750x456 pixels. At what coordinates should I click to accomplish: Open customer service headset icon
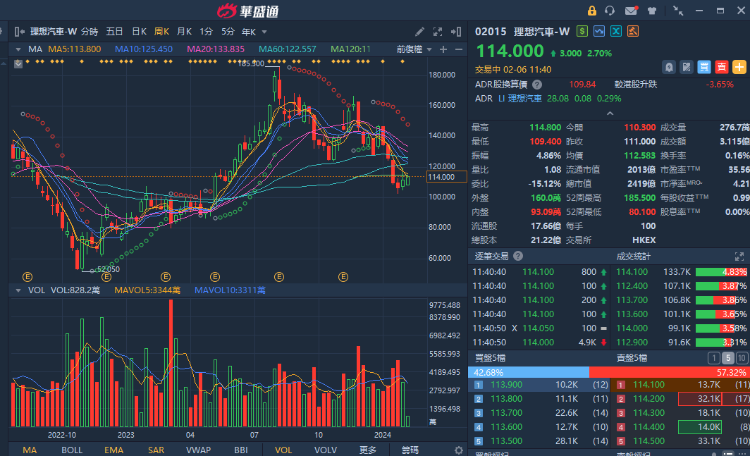click(x=609, y=10)
